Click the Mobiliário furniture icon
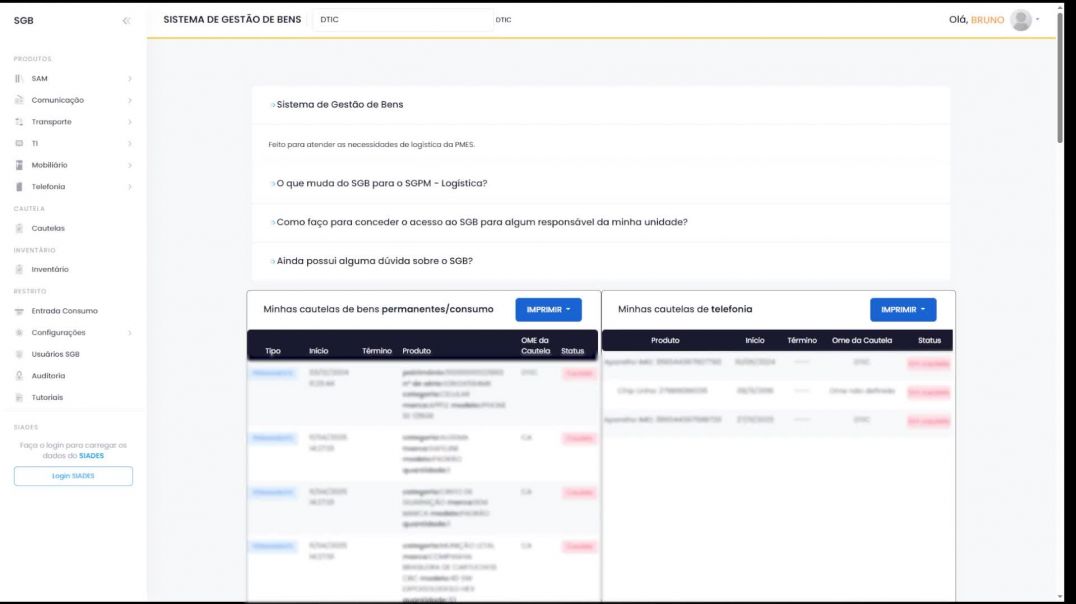This screenshot has height=604, width=1076. [19, 165]
